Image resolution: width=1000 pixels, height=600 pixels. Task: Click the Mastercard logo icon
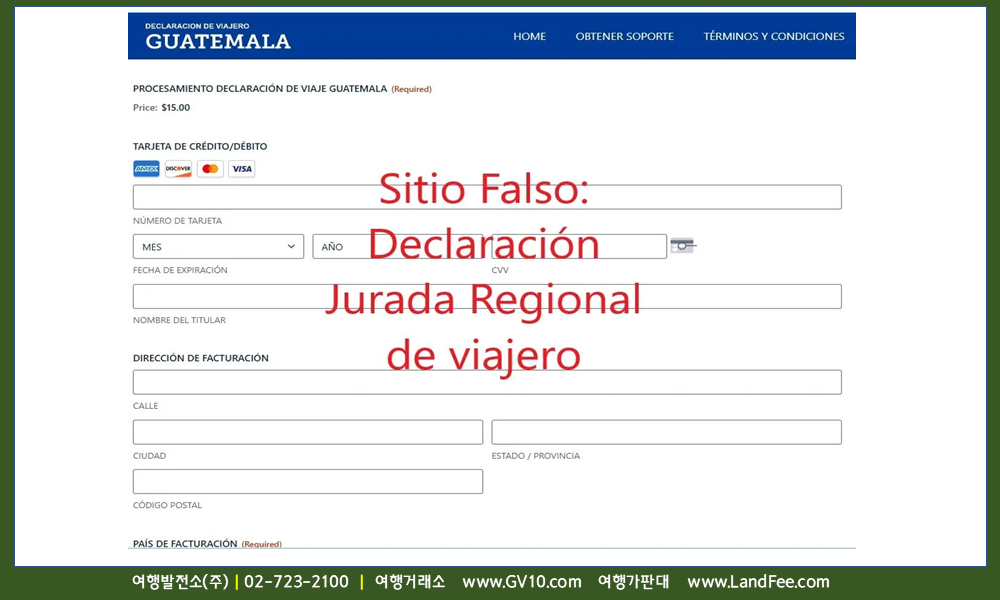point(210,169)
